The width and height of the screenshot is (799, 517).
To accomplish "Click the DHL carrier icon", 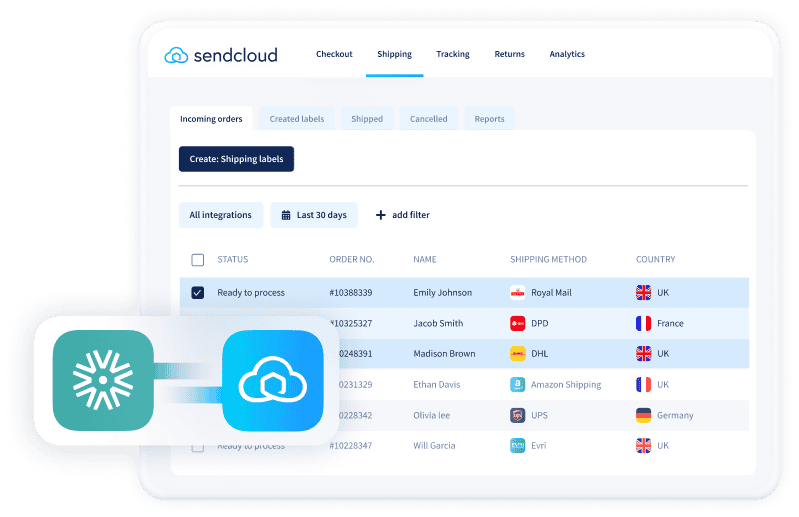I will (518, 353).
